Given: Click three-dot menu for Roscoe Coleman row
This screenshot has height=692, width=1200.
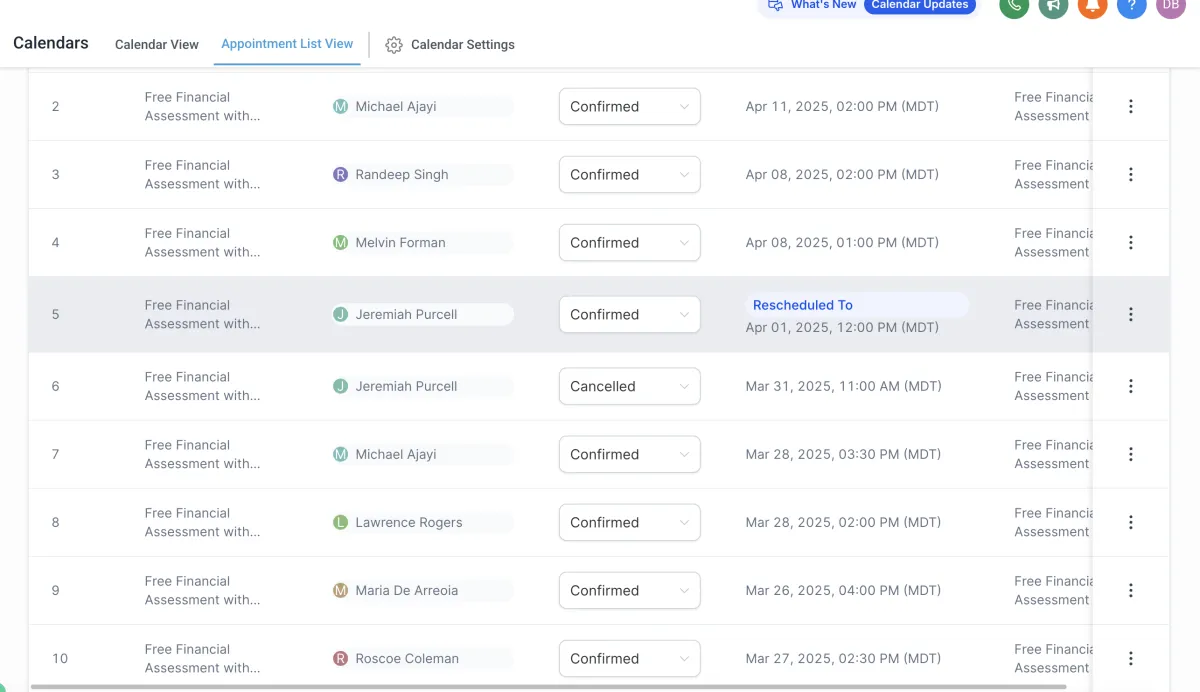Looking at the screenshot, I should coord(1131,658).
